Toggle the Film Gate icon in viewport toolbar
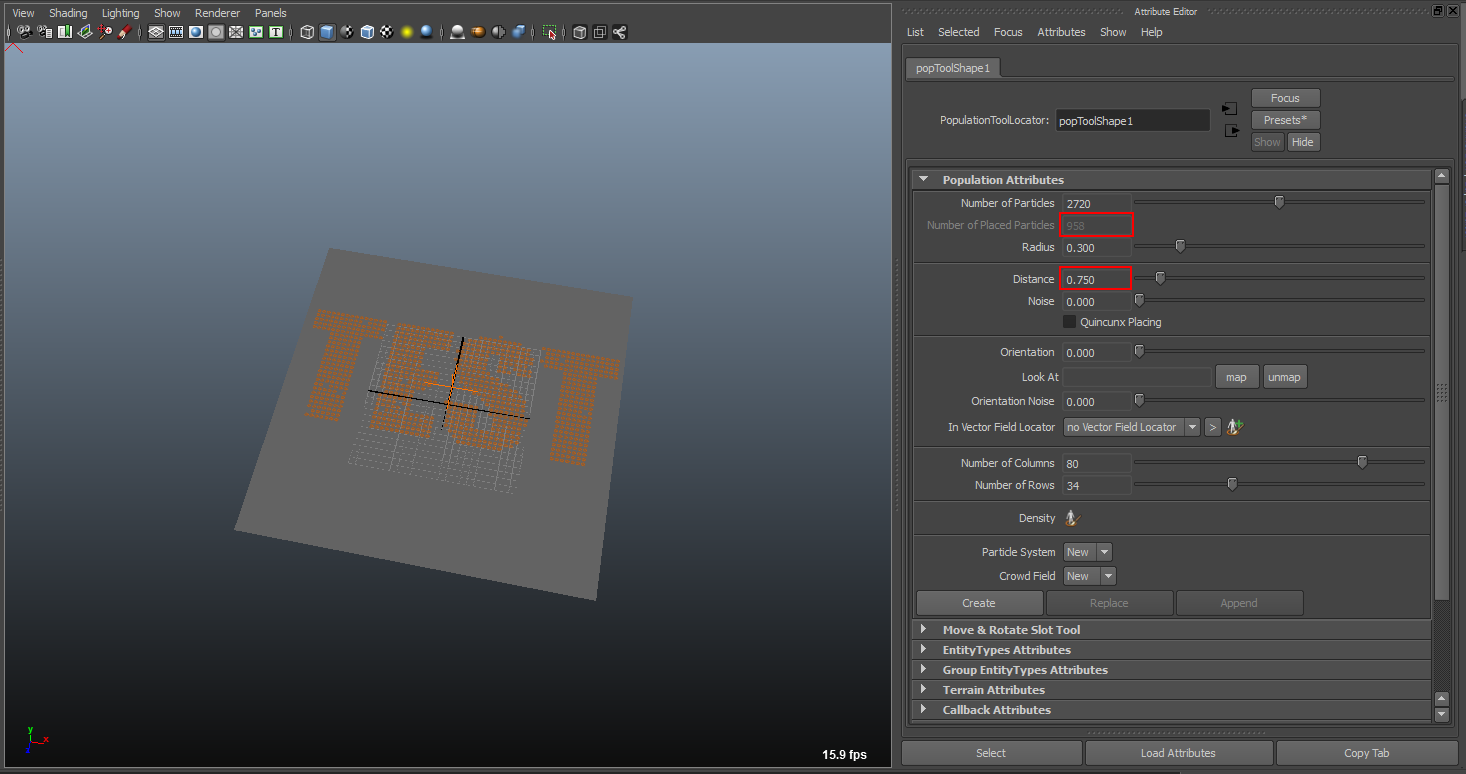 [x=176, y=32]
